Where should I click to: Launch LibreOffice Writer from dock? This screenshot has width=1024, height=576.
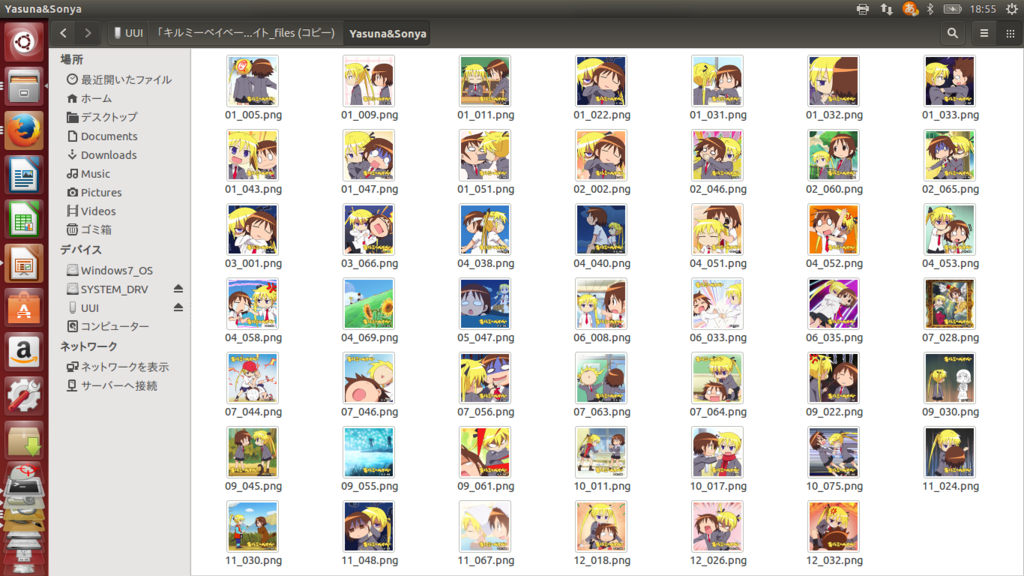(x=24, y=175)
